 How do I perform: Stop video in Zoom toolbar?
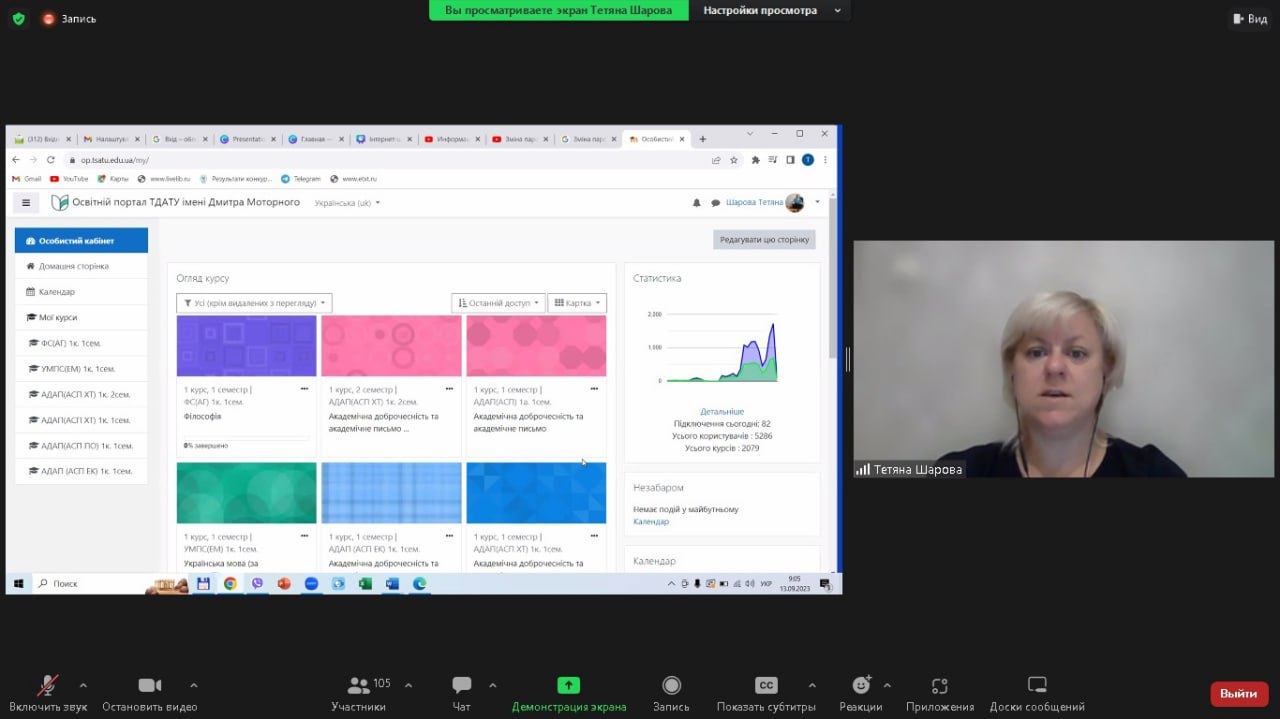click(149, 693)
